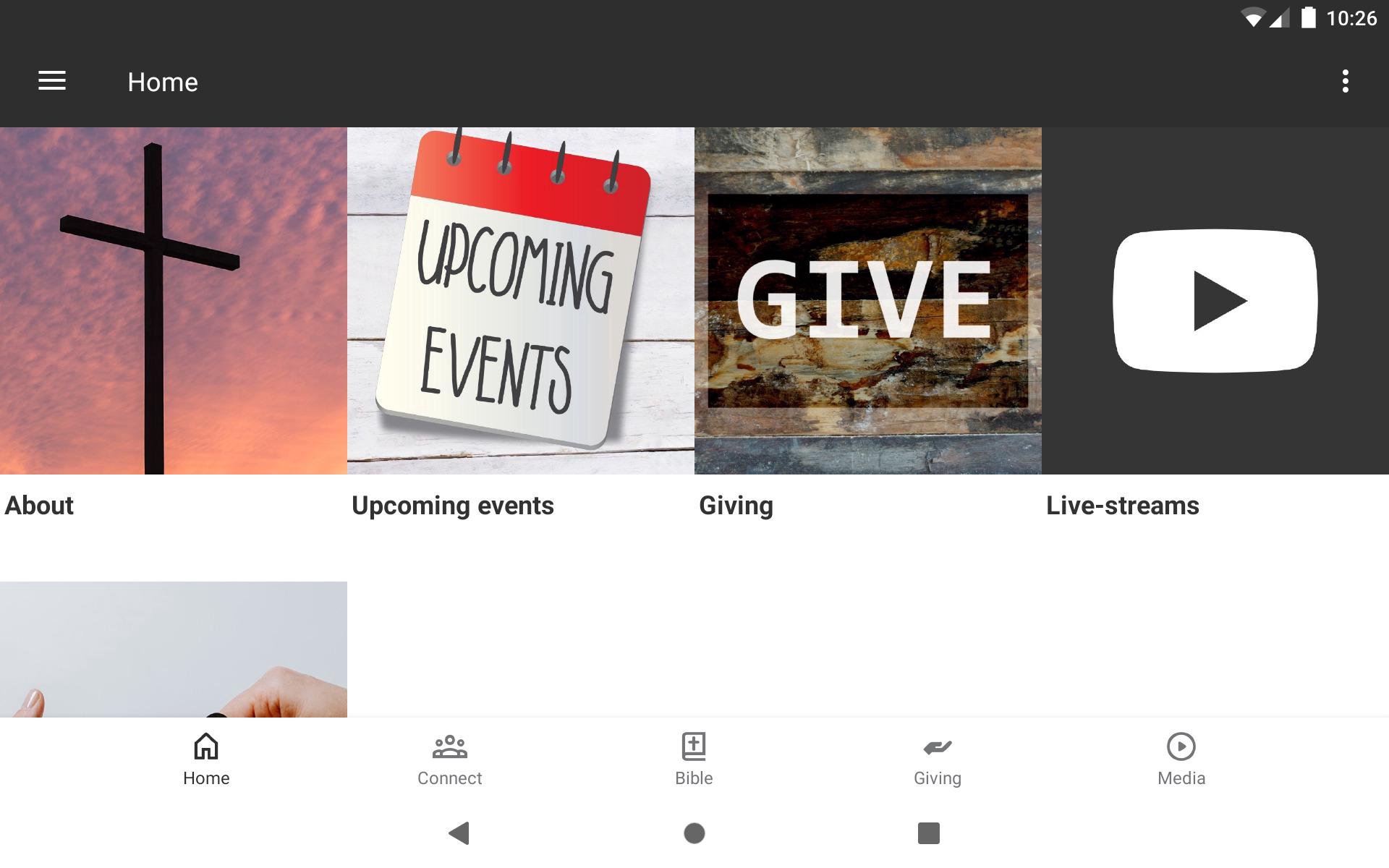Select the Live-streams label

1123,506
